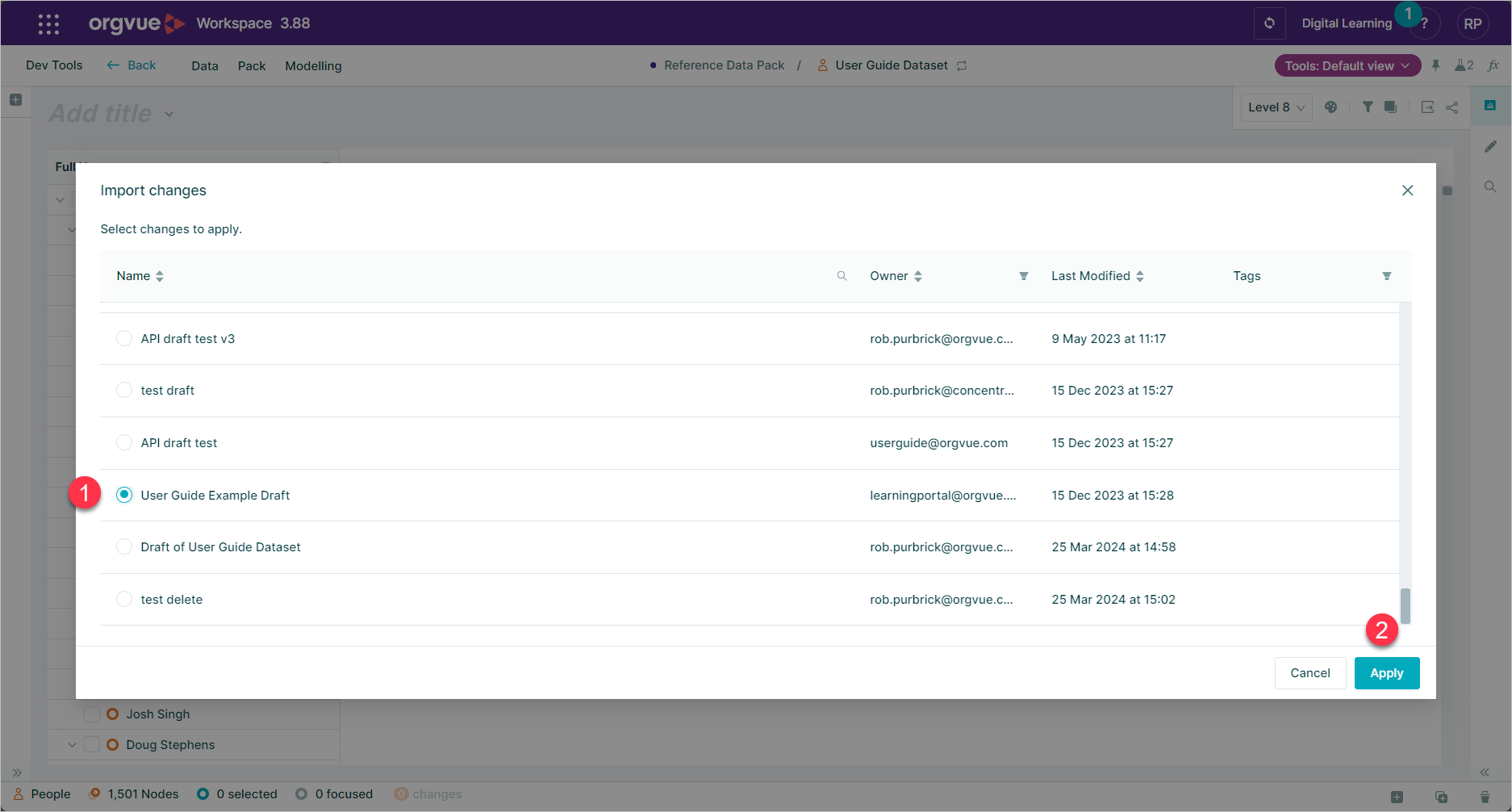Close the Import changes dialog
1512x812 pixels.
(x=1407, y=190)
